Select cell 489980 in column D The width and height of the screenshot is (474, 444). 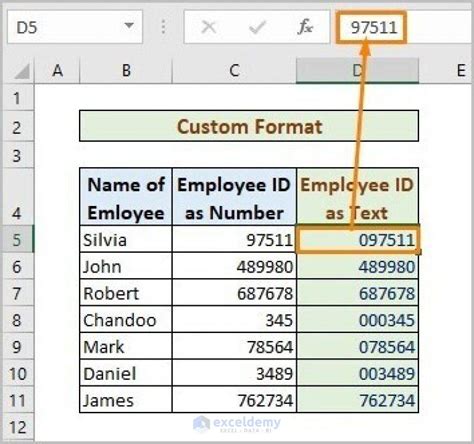tap(357, 266)
